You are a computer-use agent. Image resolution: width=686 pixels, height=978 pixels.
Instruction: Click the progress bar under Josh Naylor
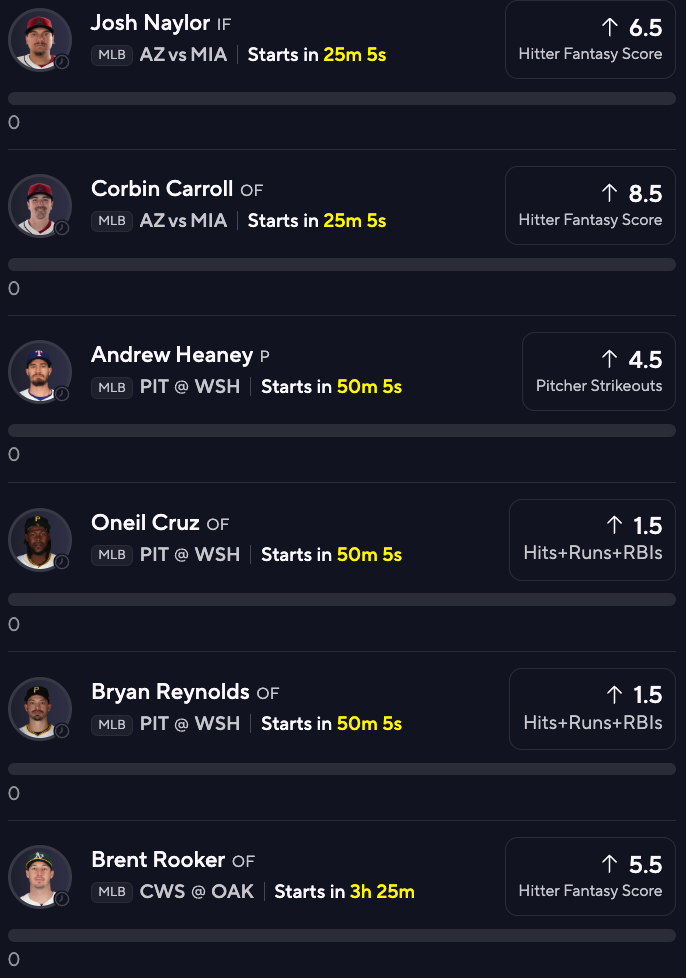(x=342, y=99)
